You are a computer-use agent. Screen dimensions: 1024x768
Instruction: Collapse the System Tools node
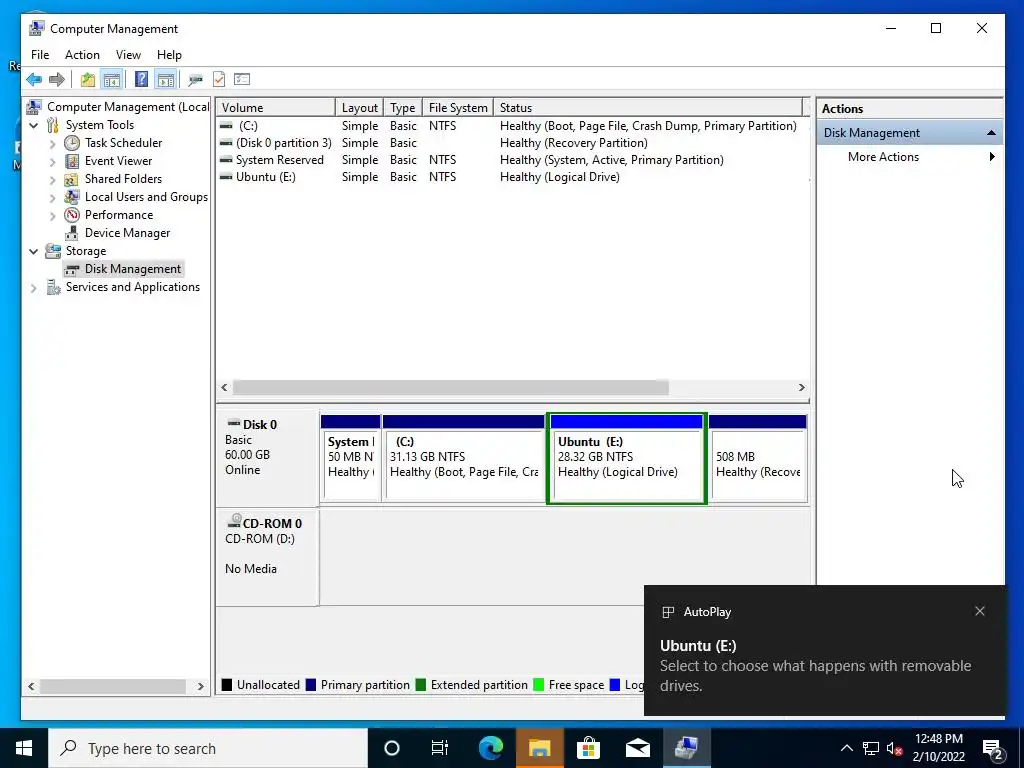(x=34, y=125)
